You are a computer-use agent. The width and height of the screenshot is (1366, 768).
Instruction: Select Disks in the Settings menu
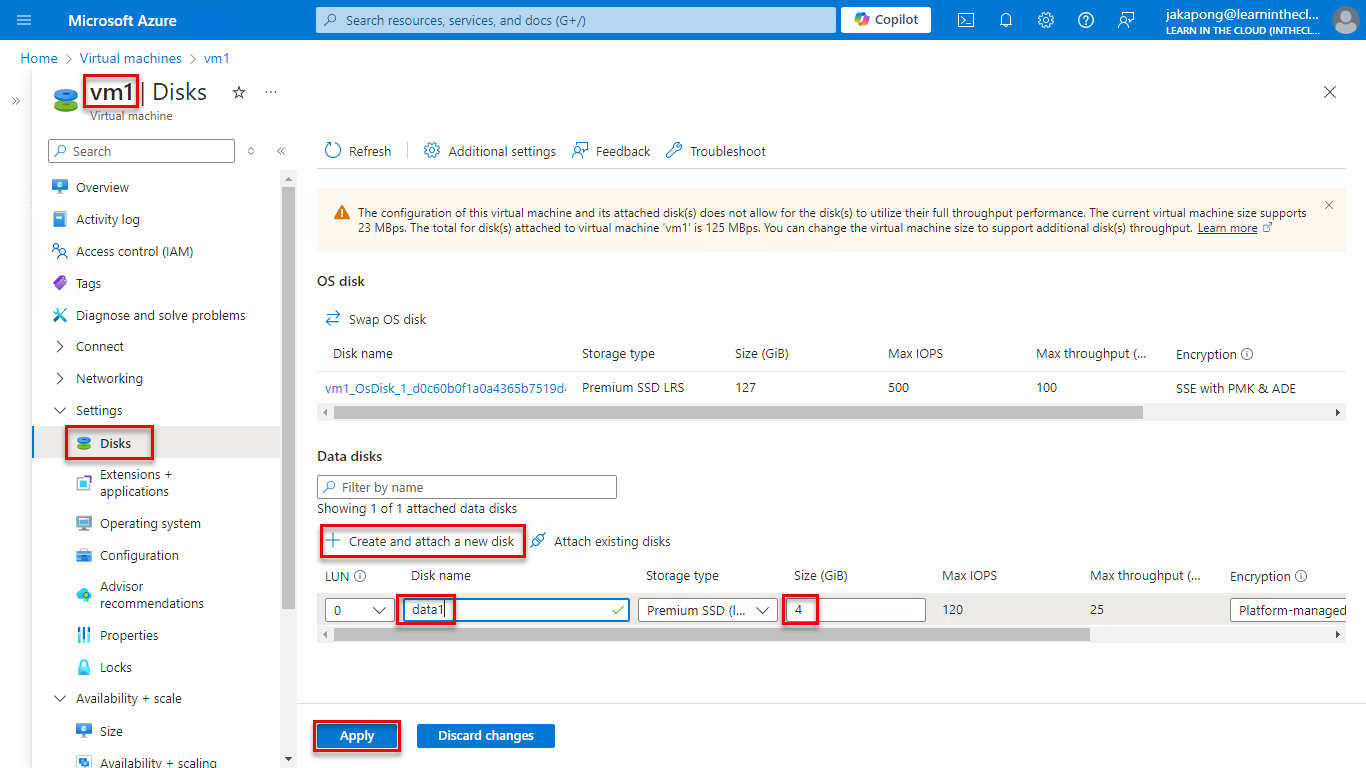(115, 443)
